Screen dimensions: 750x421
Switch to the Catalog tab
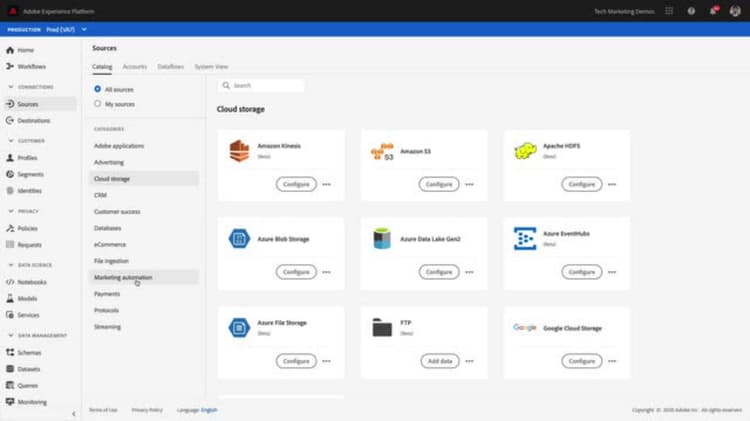102,66
